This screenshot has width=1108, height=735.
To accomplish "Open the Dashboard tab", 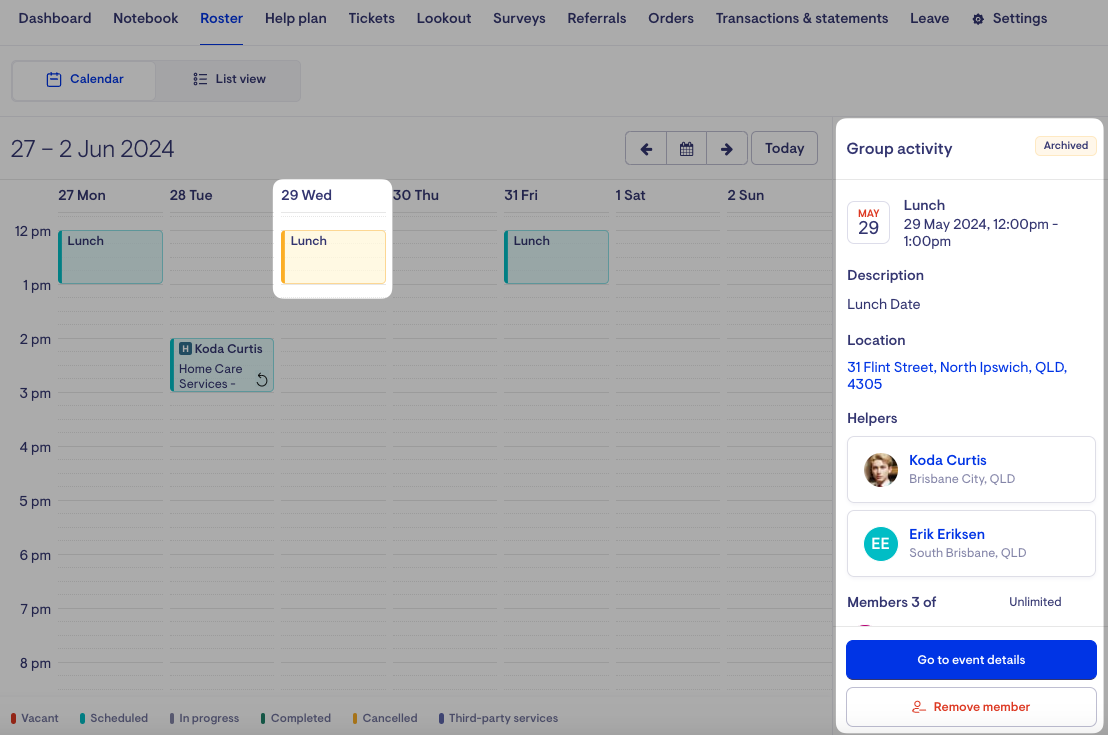I will (55, 18).
